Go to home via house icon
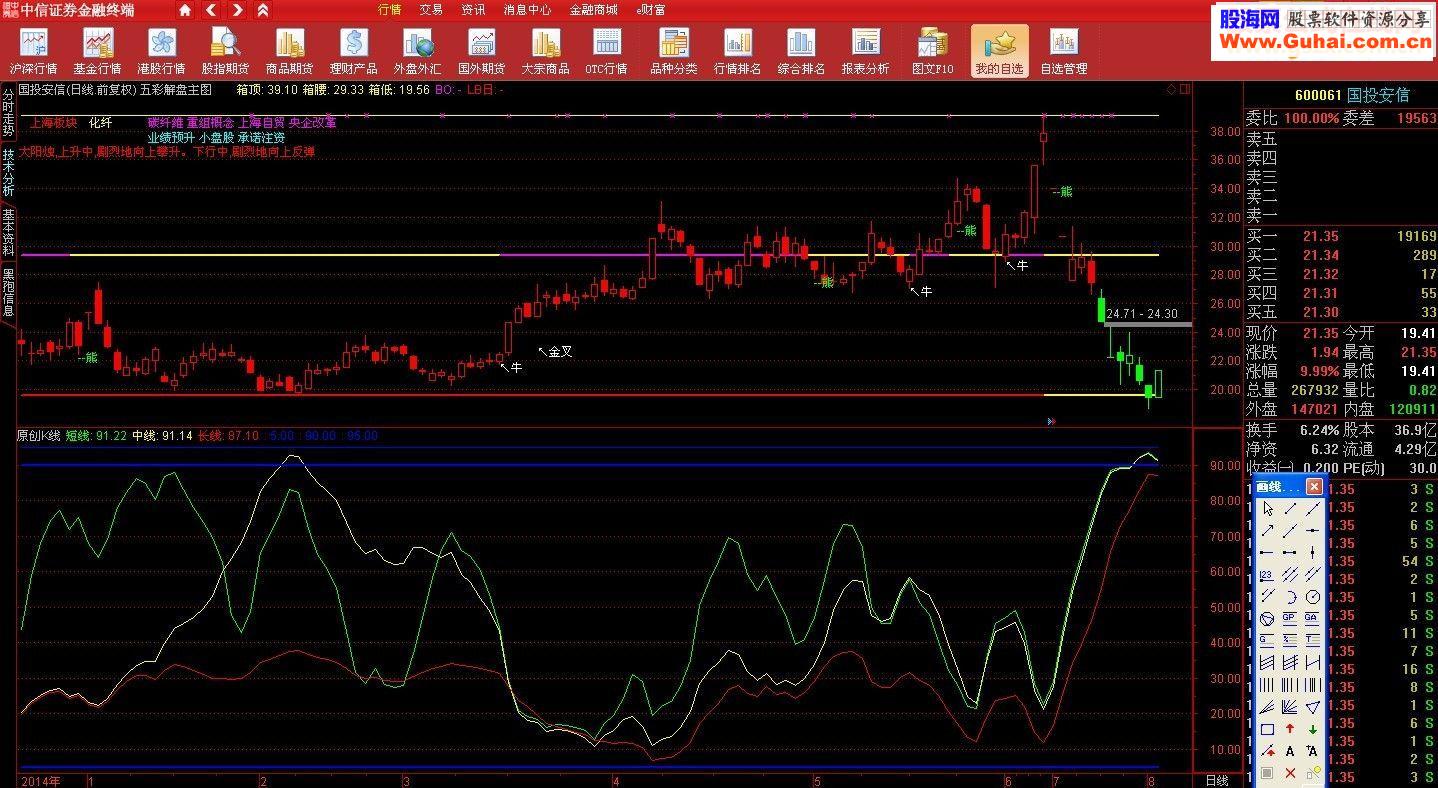 (x=185, y=10)
